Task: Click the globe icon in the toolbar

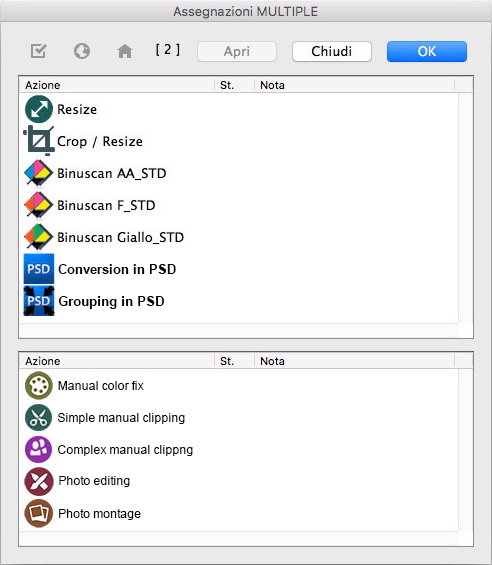Action: tap(82, 51)
